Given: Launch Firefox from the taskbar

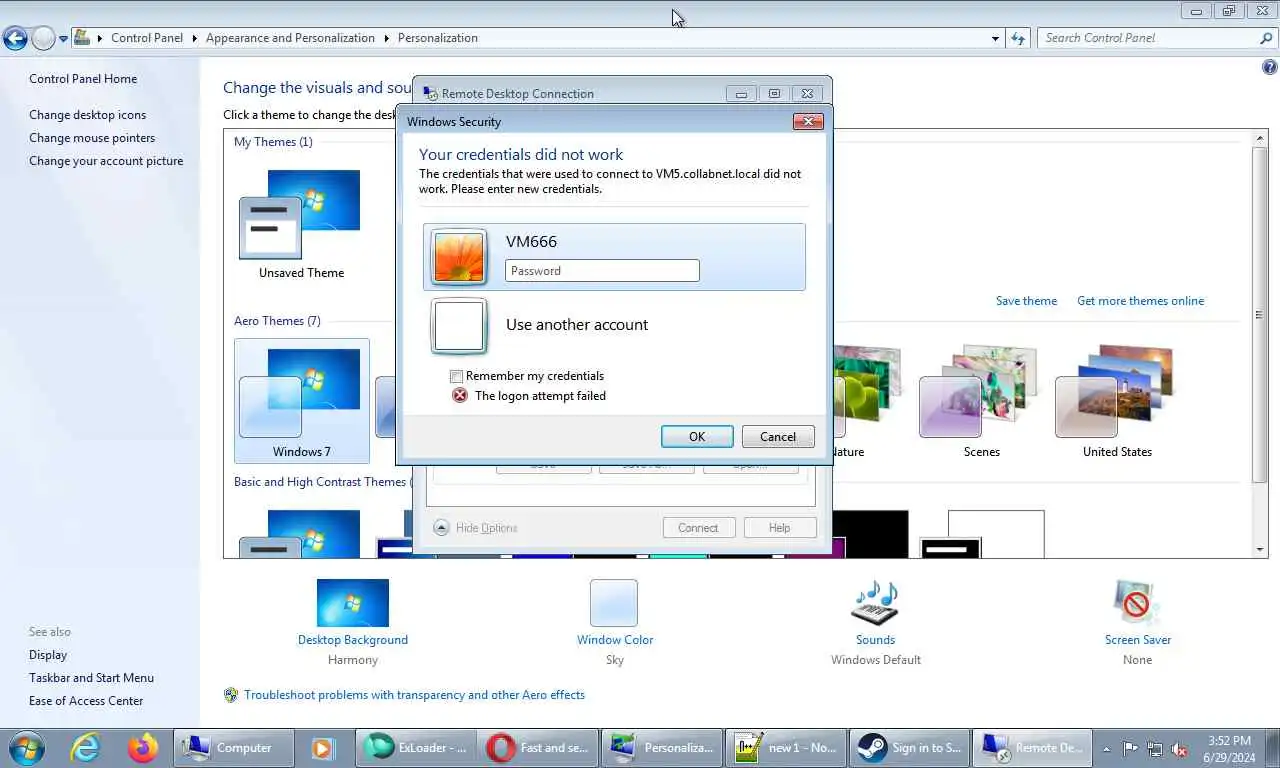Looking at the screenshot, I should point(143,748).
